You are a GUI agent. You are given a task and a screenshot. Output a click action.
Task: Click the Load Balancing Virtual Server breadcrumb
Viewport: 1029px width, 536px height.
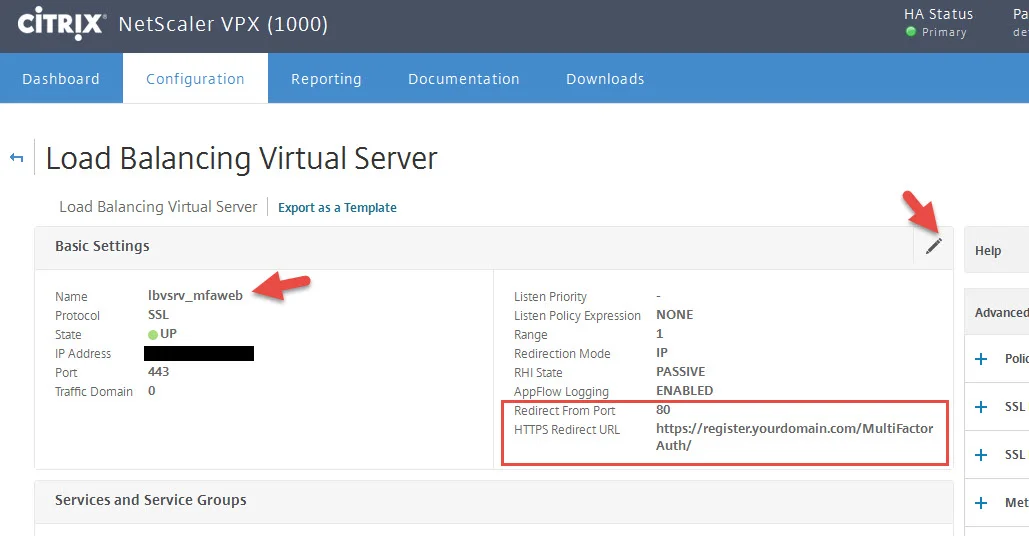point(158,207)
